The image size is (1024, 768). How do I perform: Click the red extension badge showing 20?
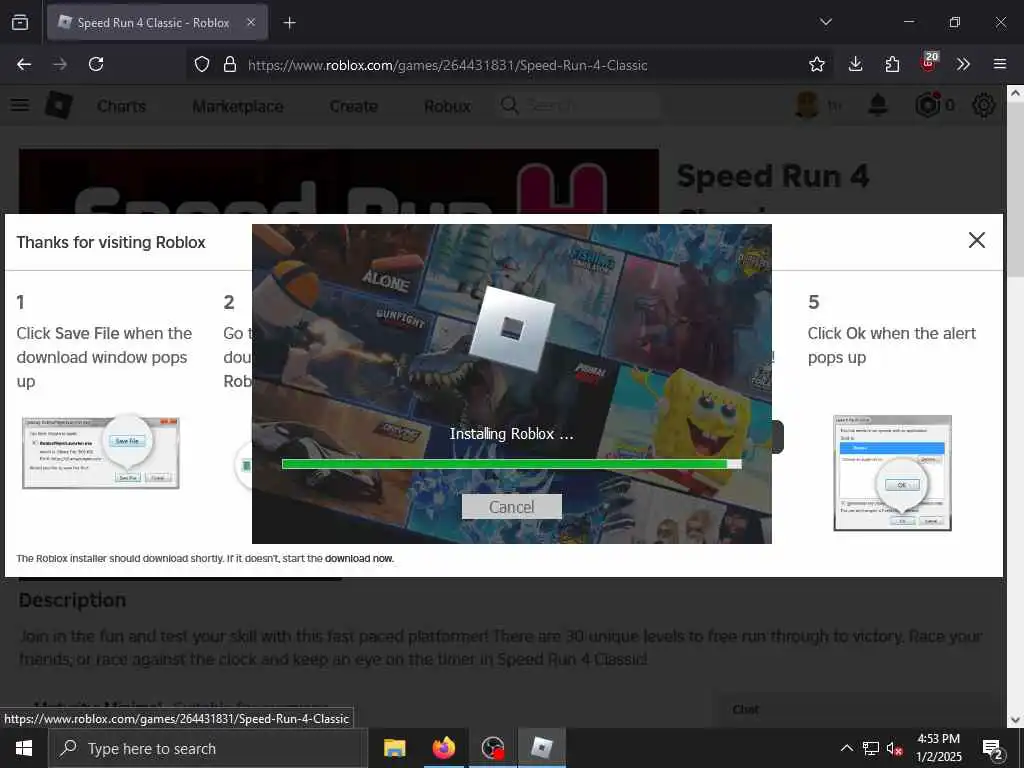[x=929, y=62]
